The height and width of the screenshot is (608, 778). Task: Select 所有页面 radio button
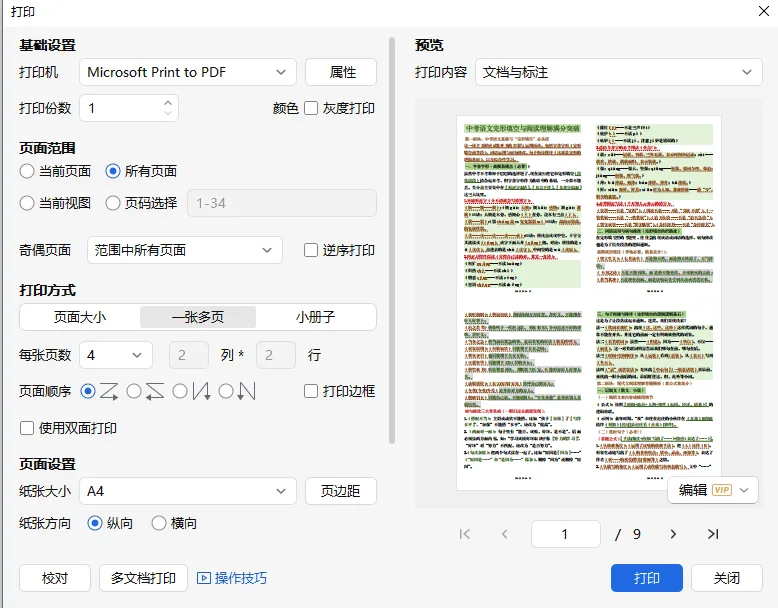(113, 171)
